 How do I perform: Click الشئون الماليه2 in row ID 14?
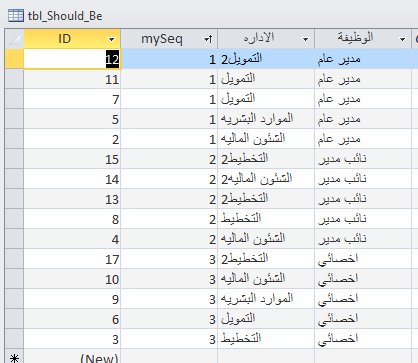(256, 179)
